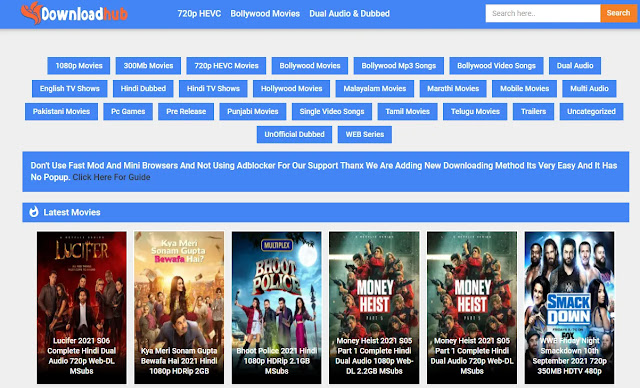Viewport: 640px width, 388px height.
Task: Browse Malayalam Movies category
Action: tap(375, 89)
